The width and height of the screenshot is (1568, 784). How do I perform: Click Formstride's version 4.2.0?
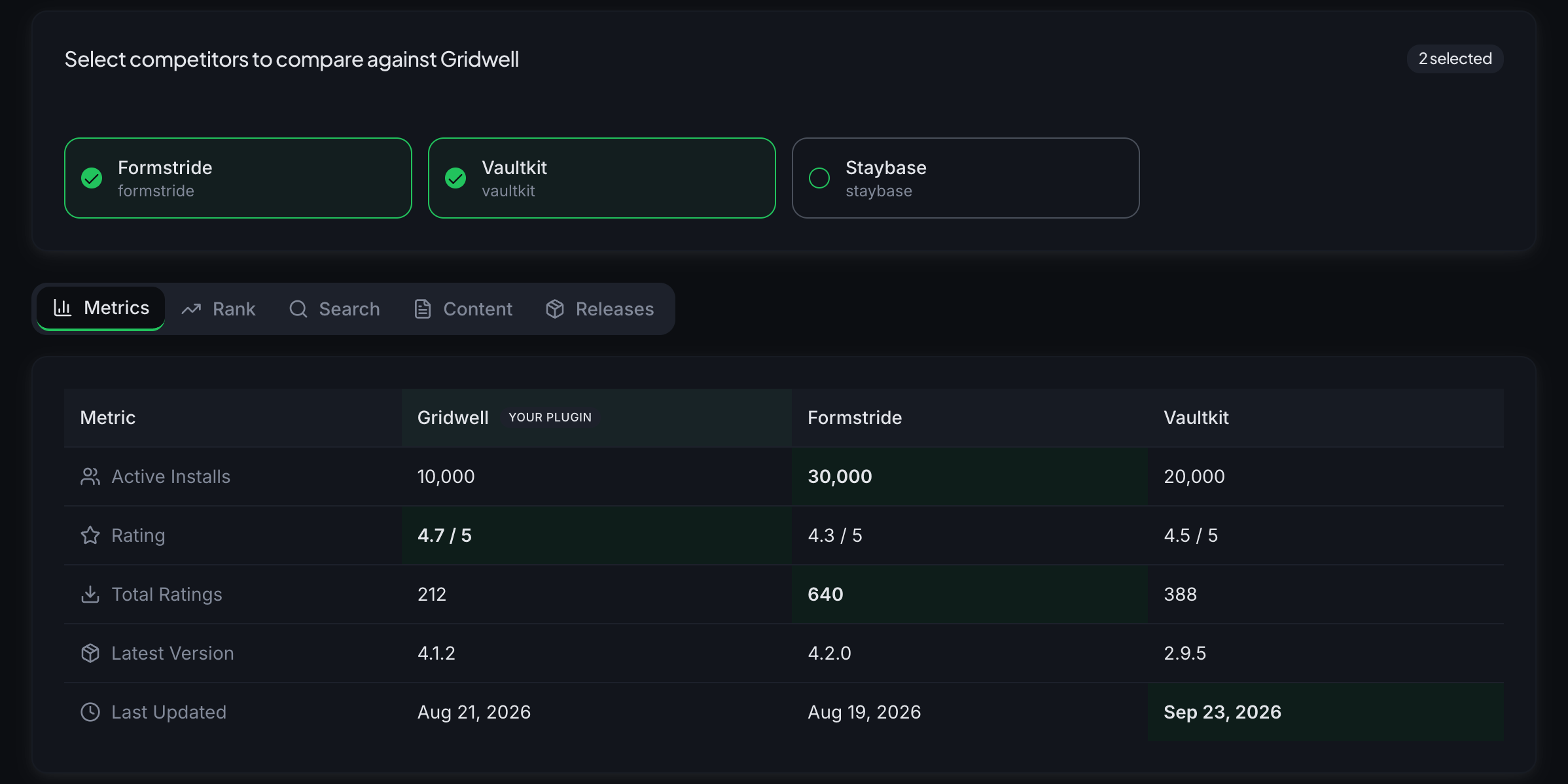(829, 653)
